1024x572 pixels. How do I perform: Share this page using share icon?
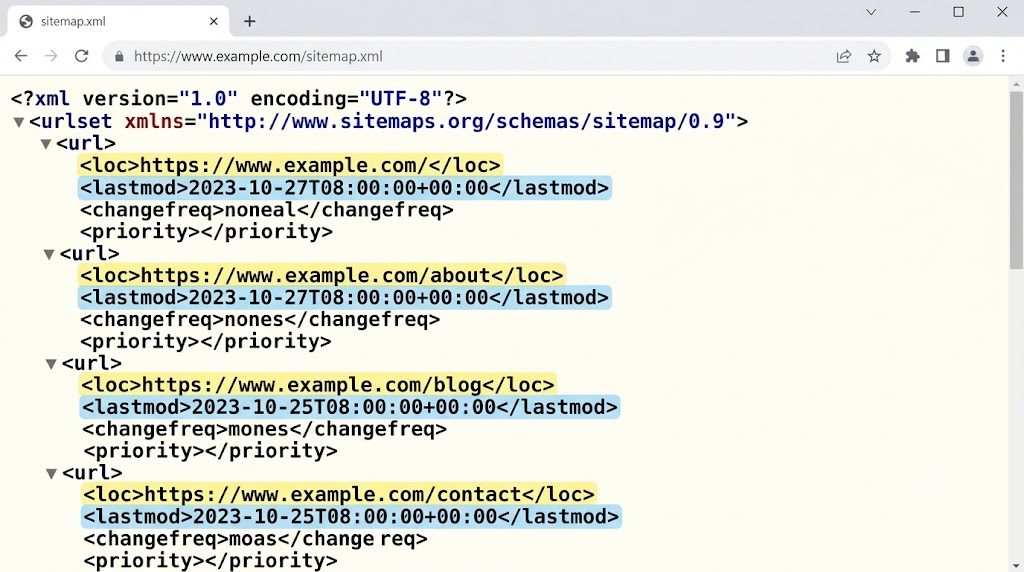coord(844,56)
